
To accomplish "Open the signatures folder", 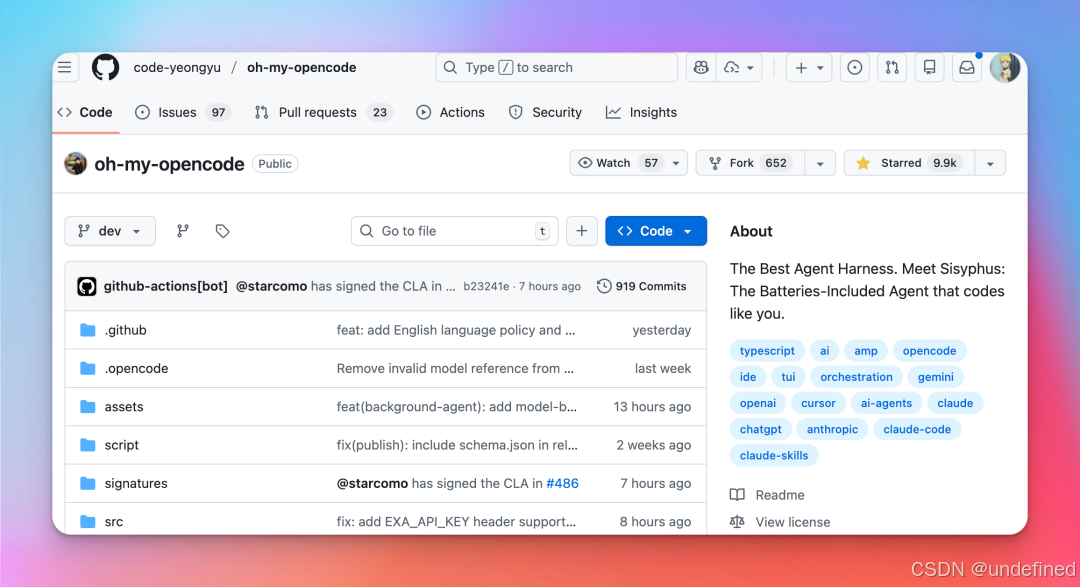I will [136, 484].
